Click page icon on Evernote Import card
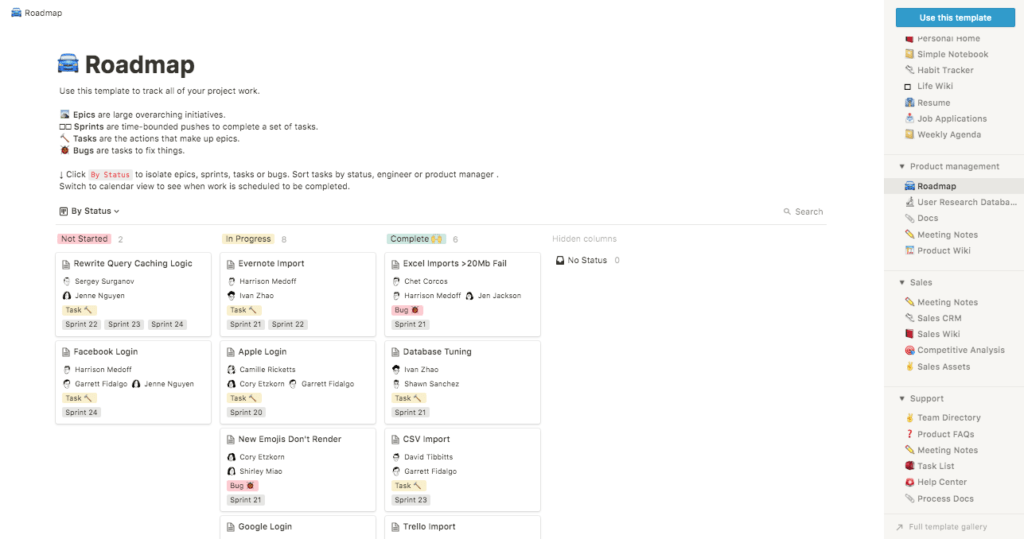 (x=231, y=264)
